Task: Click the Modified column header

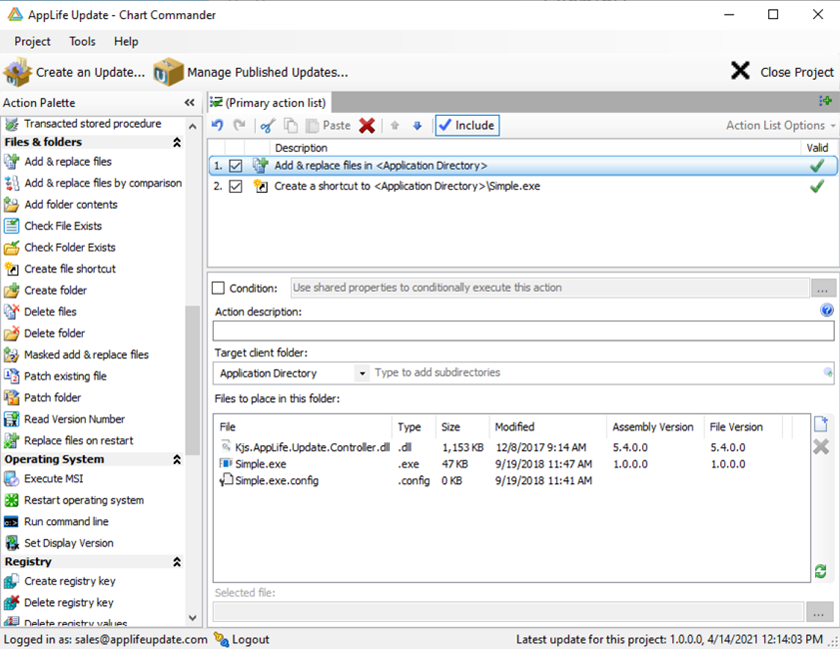Action: point(548,427)
